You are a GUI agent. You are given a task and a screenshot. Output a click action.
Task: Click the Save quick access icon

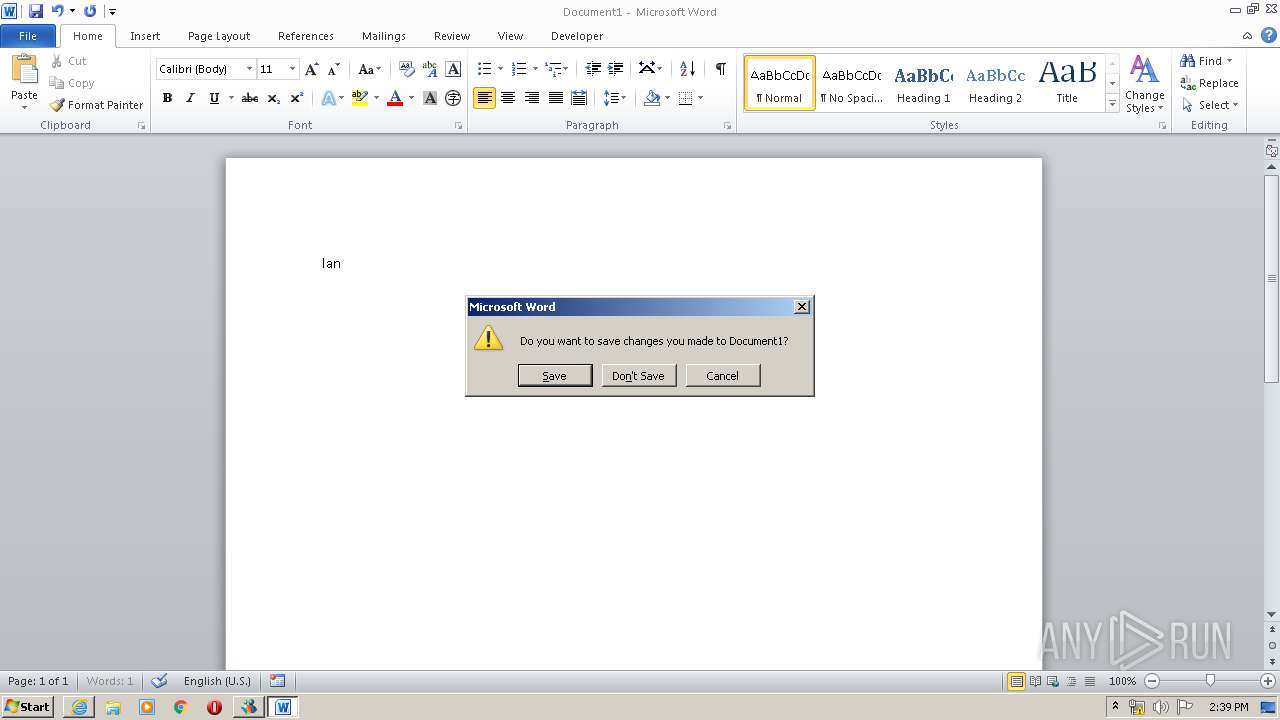pyautogui.click(x=36, y=11)
